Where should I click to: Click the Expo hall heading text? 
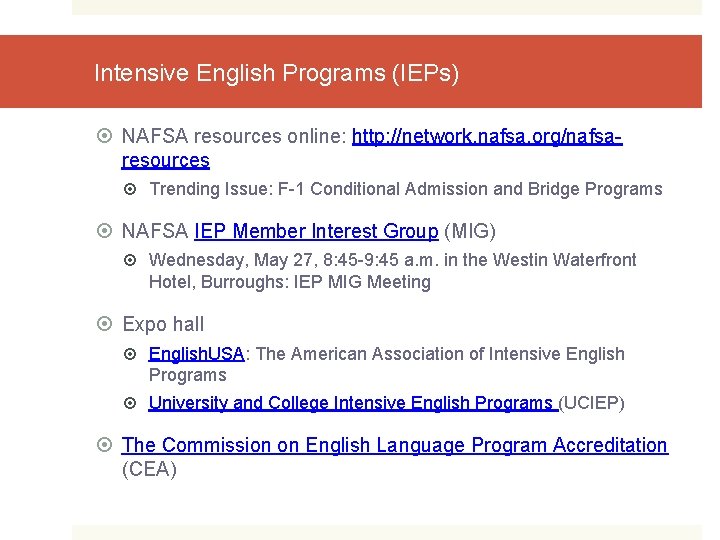[x=163, y=324]
